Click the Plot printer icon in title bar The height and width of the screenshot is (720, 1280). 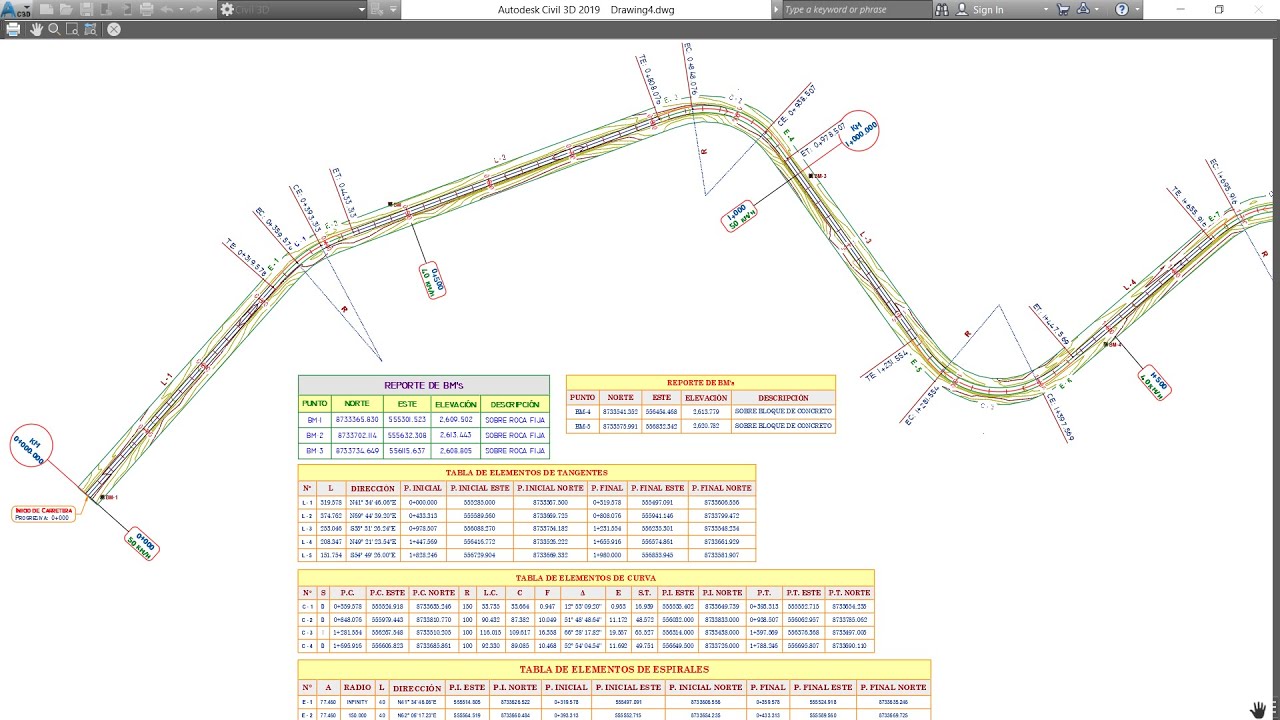[147, 9]
